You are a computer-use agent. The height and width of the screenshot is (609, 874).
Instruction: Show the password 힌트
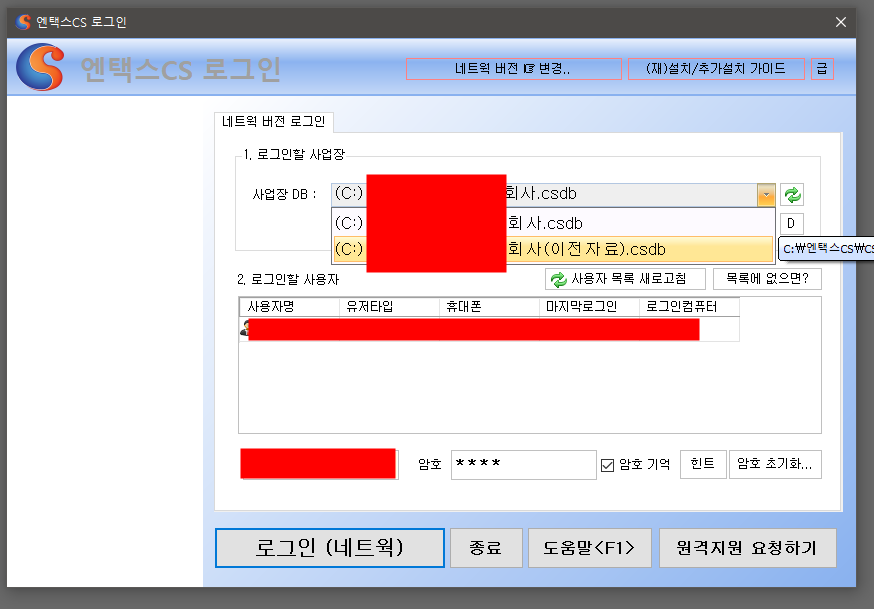point(703,464)
